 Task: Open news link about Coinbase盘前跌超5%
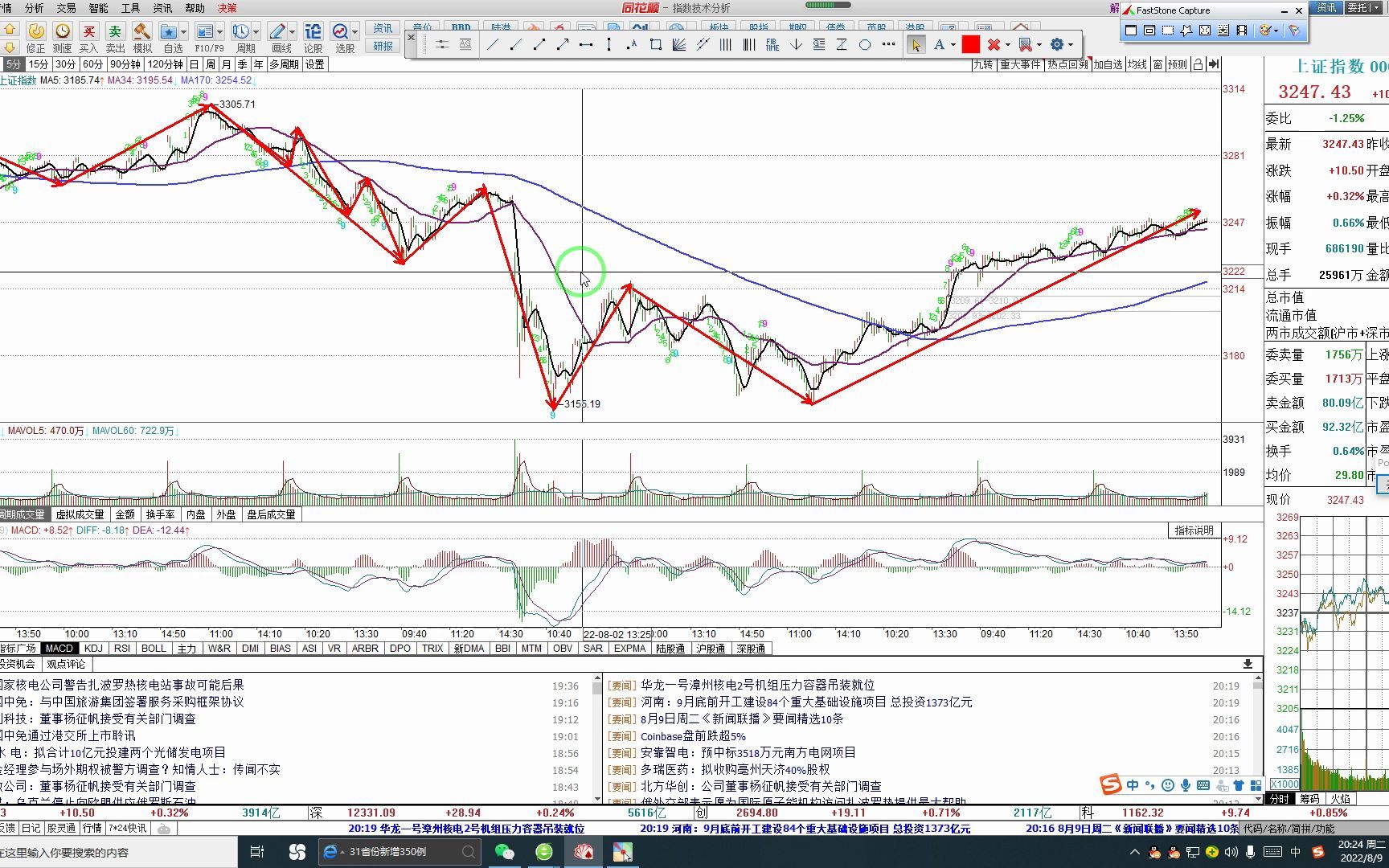click(693, 736)
